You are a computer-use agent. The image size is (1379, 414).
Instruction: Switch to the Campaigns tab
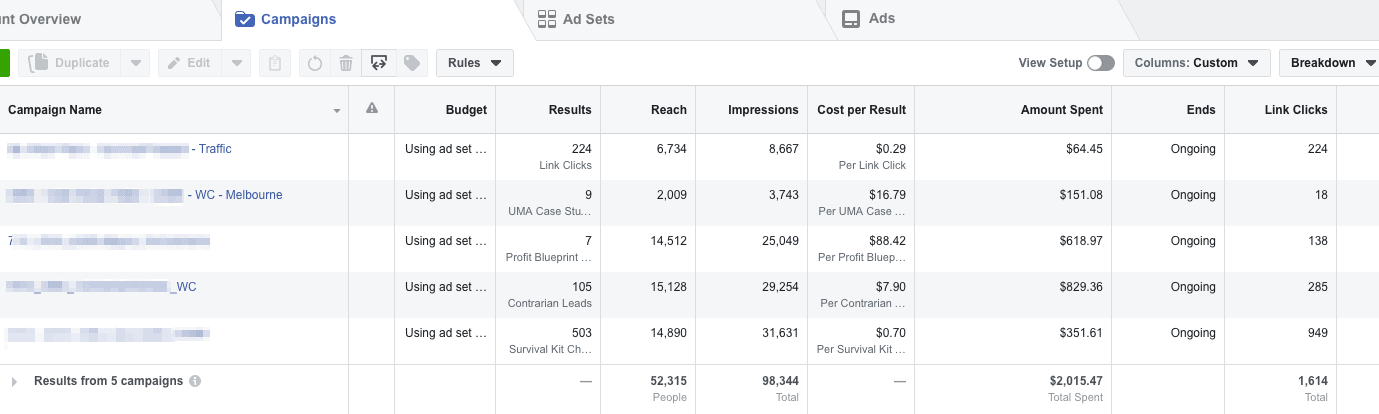pyautogui.click(x=286, y=19)
